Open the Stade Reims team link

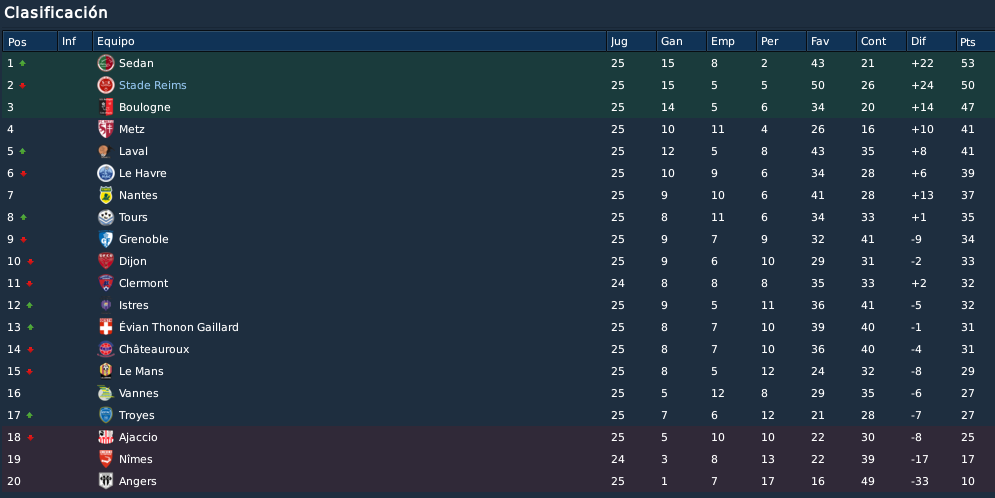click(152, 85)
